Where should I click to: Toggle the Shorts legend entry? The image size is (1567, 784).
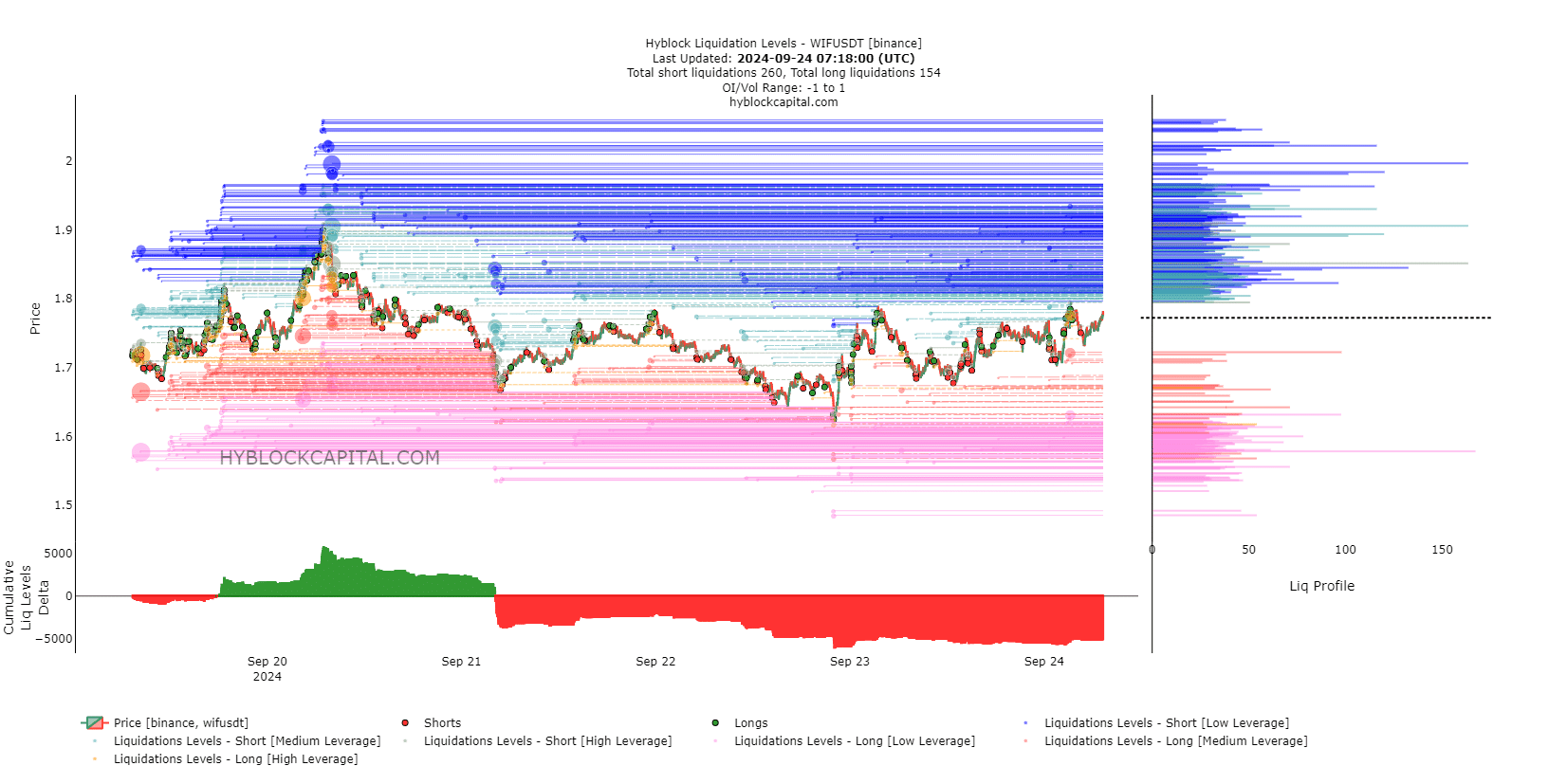pos(432,723)
